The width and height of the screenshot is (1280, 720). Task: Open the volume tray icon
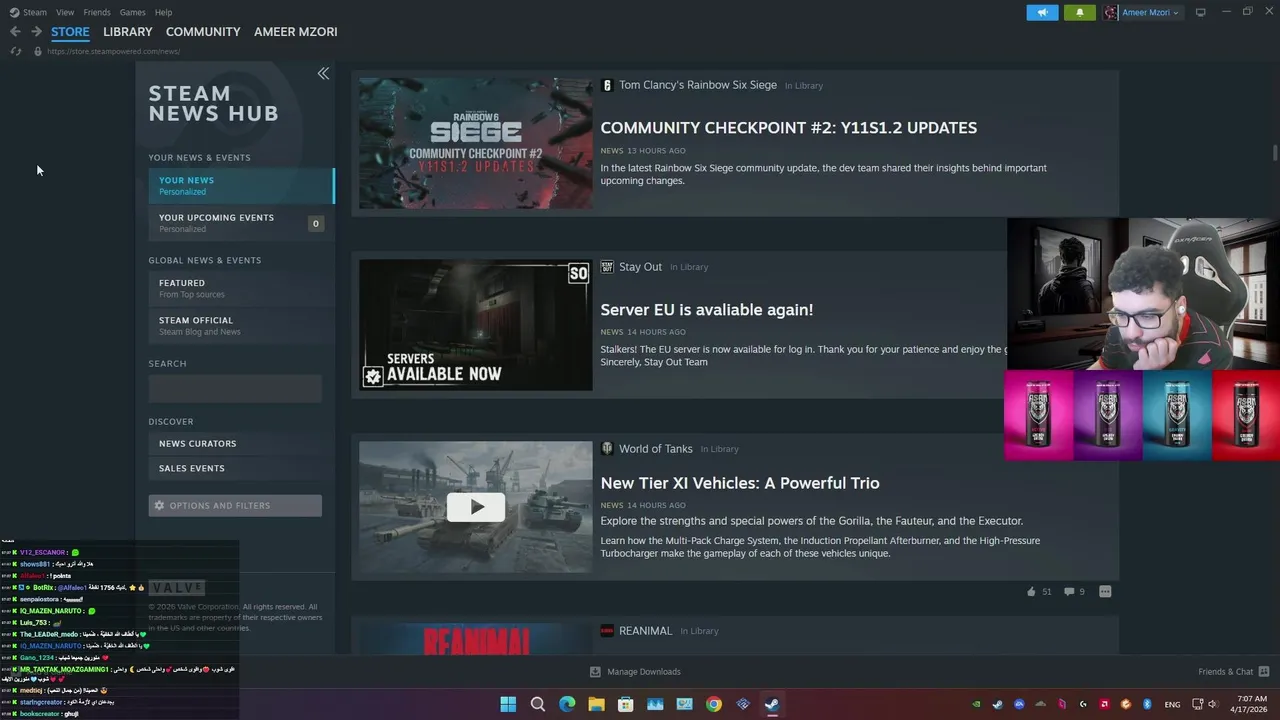pyautogui.click(x=1213, y=704)
